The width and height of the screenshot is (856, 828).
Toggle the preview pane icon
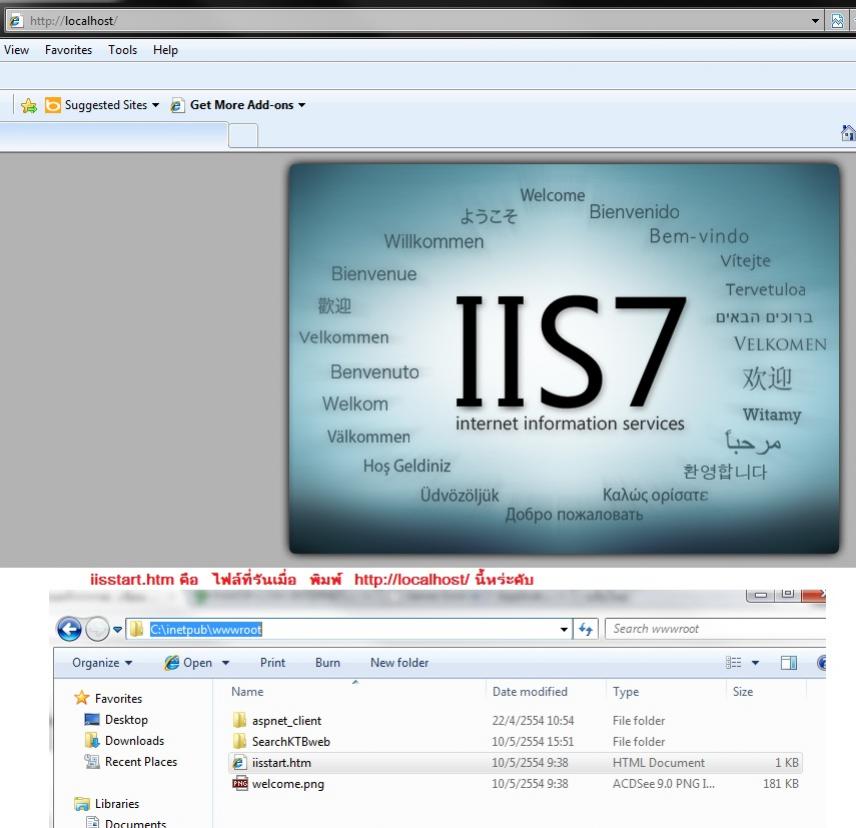point(789,663)
